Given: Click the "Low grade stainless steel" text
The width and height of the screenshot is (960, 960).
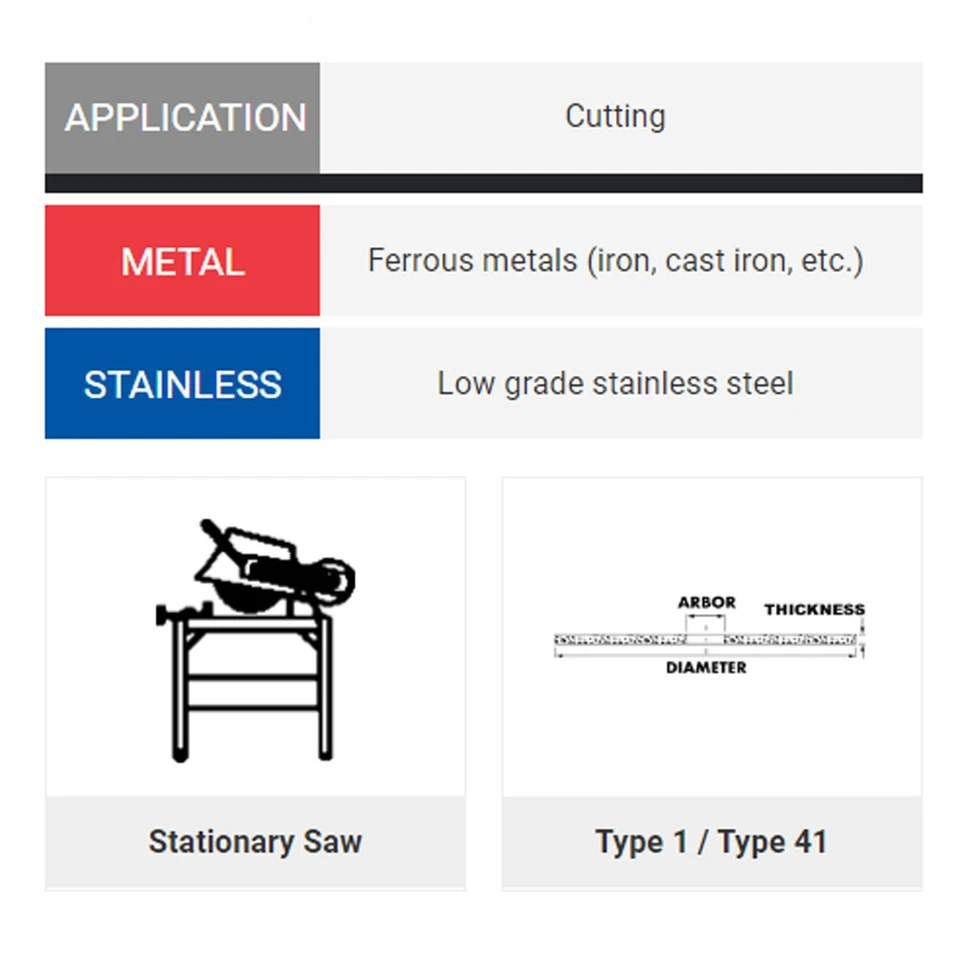Looking at the screenshot, I should pyautogui.click(x=615, y=384).
